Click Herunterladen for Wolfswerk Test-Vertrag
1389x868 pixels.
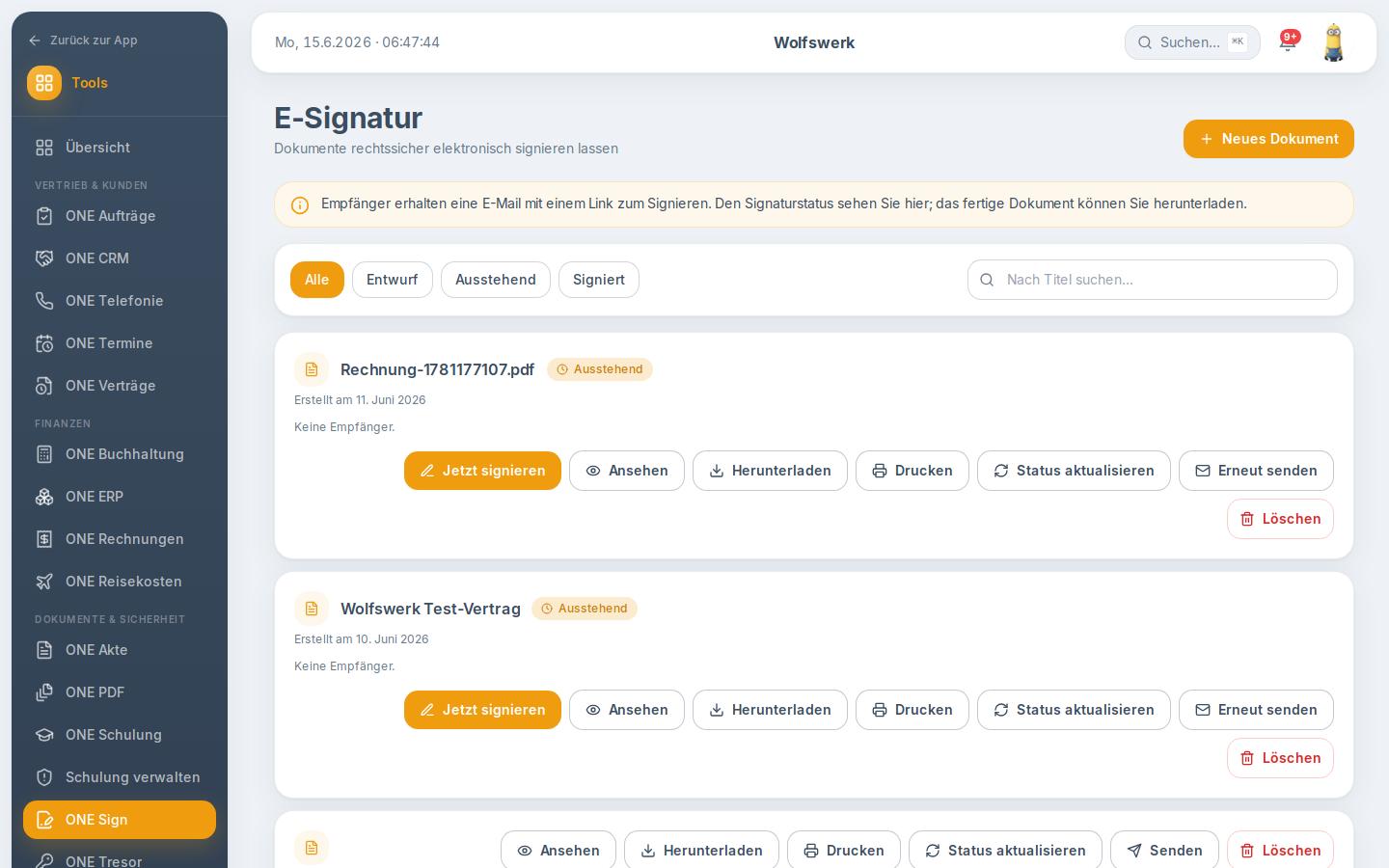[770, 710]
